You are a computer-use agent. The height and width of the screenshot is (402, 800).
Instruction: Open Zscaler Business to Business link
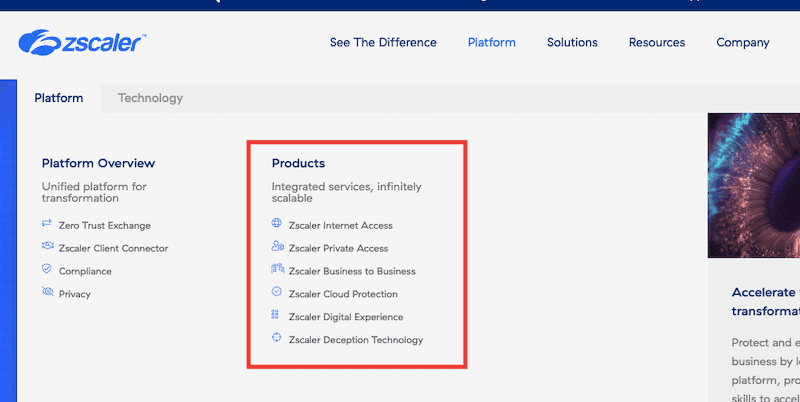pyautogui.click(x=352, y=271)
